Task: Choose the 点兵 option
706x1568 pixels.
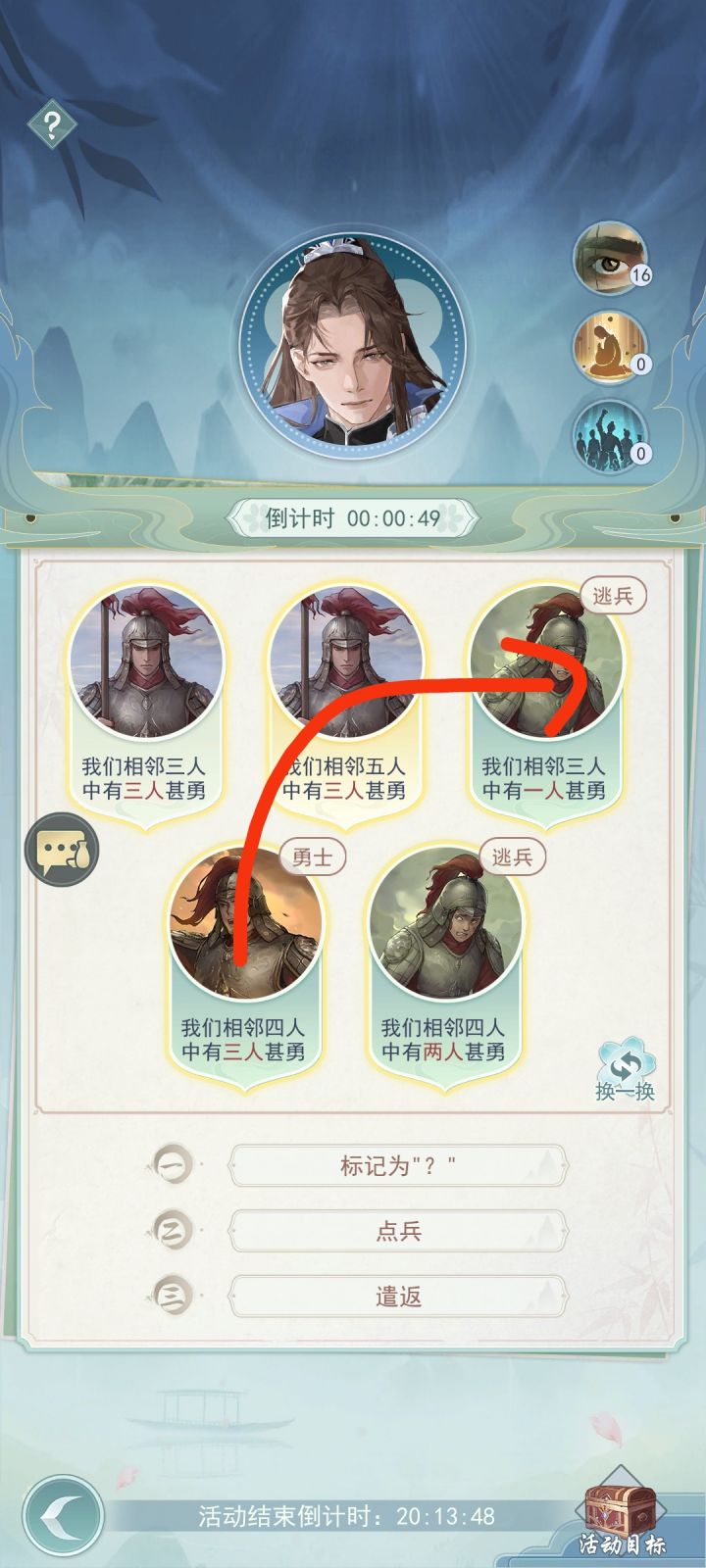Action: (x=398, y=1231)
